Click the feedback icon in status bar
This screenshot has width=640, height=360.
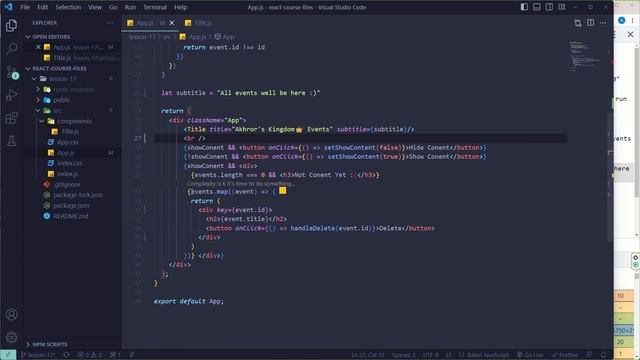coord(589,355)
